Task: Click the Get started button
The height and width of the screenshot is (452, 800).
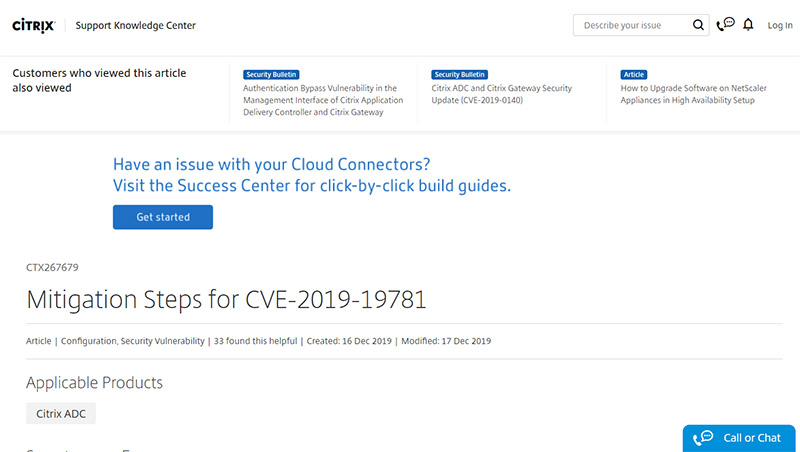Action: point(163,217)
